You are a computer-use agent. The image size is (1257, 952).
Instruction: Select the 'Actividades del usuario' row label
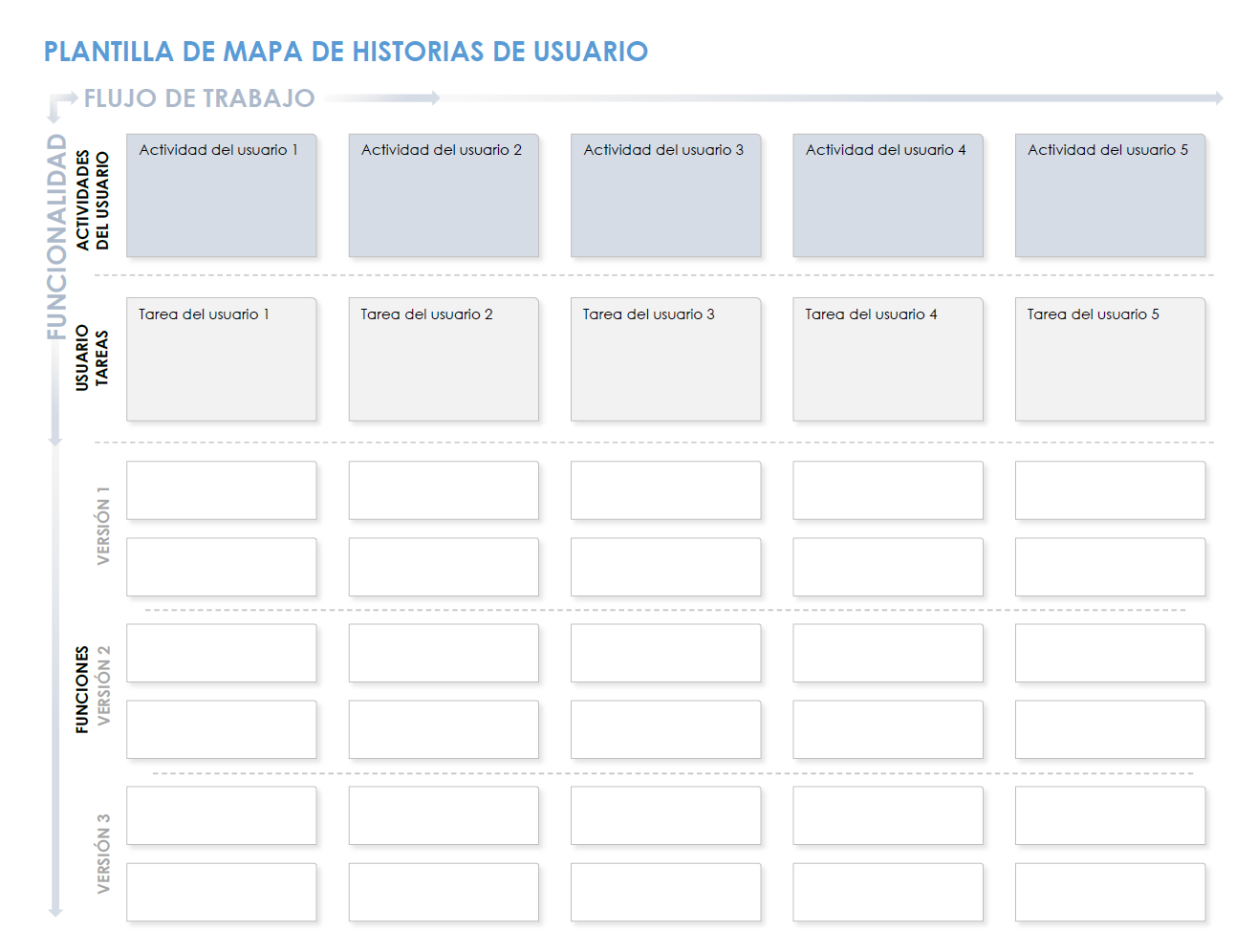pos(93,201)
